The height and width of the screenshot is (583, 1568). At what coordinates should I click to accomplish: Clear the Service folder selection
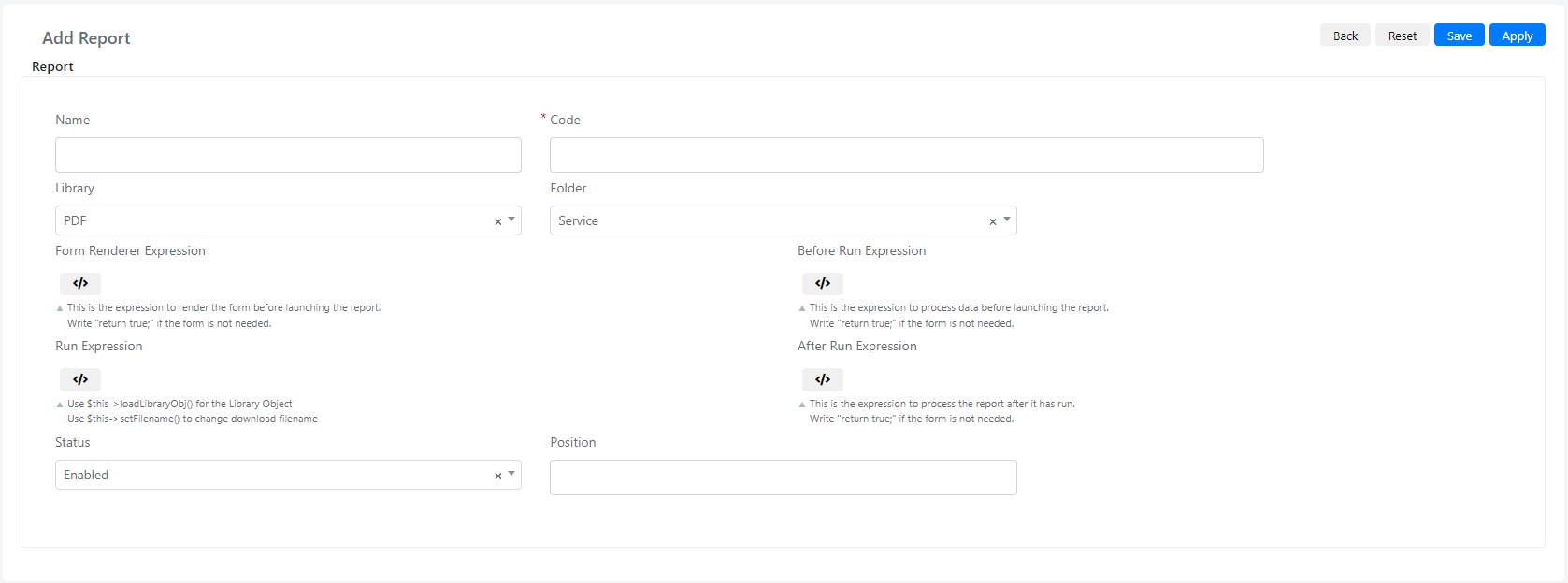point(993,221)
